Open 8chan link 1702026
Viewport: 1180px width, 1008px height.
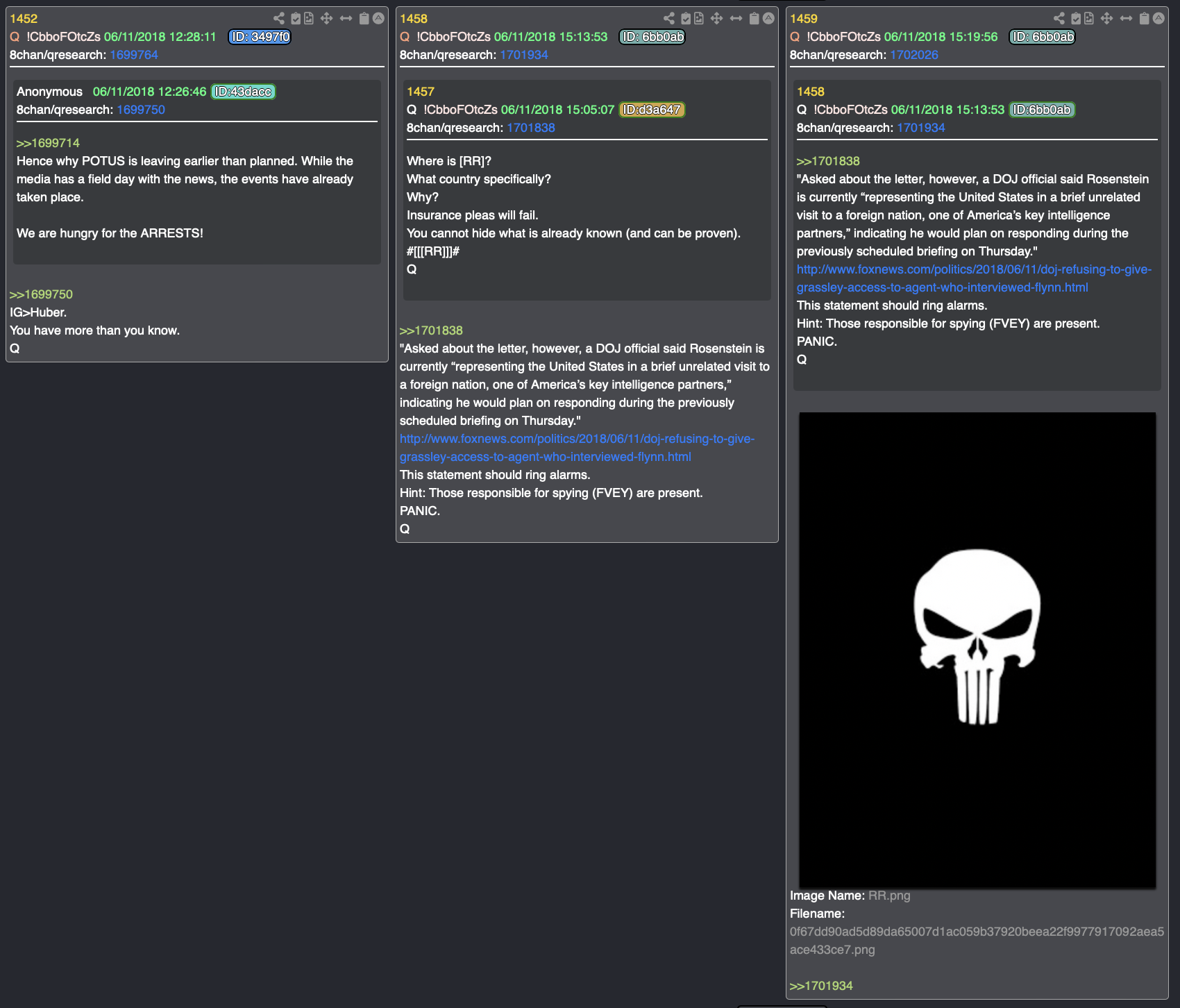pyautogui.click(x=914, y=55)
